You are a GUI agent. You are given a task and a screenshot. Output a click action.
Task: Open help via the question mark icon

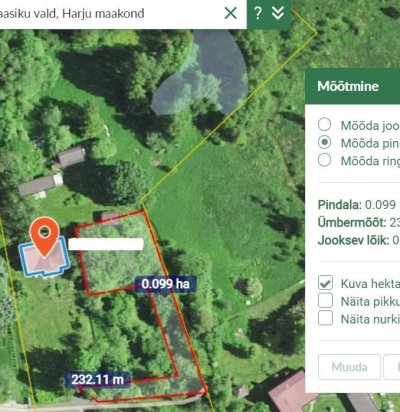(258, 13)
